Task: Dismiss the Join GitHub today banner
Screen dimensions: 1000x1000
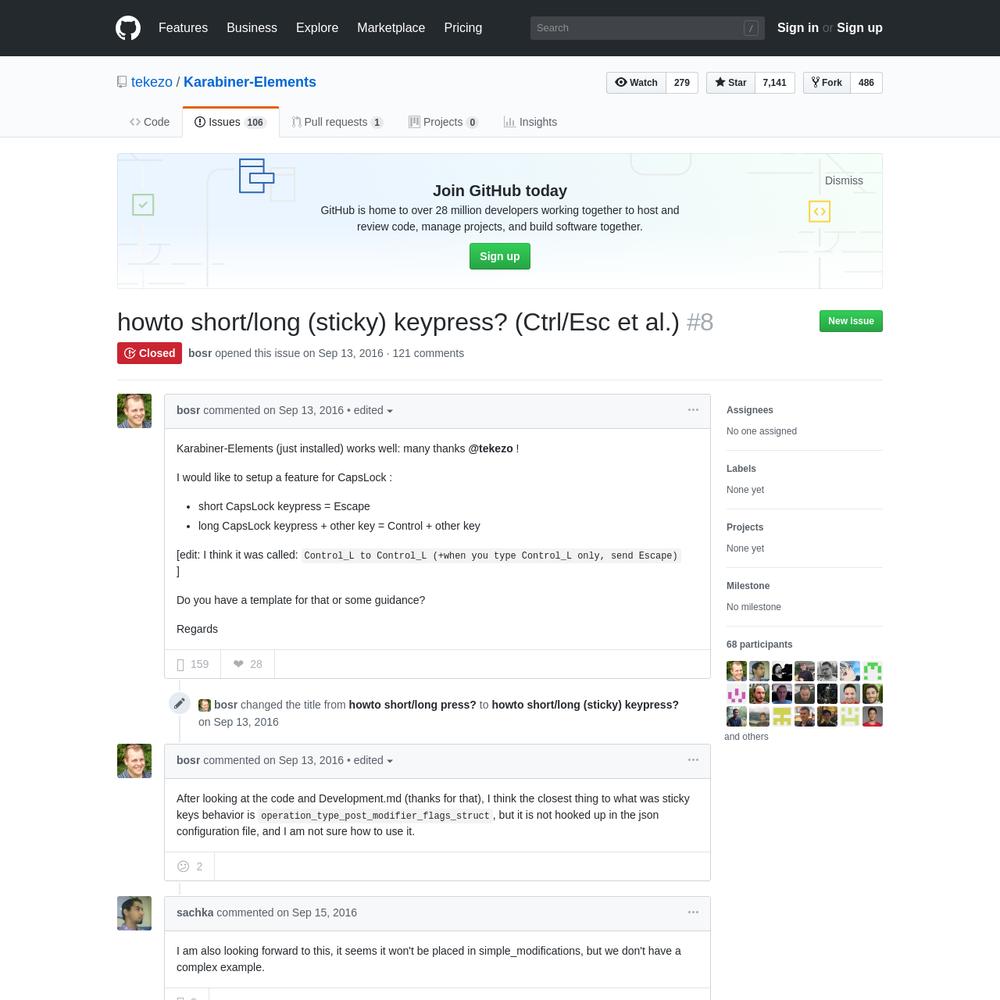Action: click(844, 181)
